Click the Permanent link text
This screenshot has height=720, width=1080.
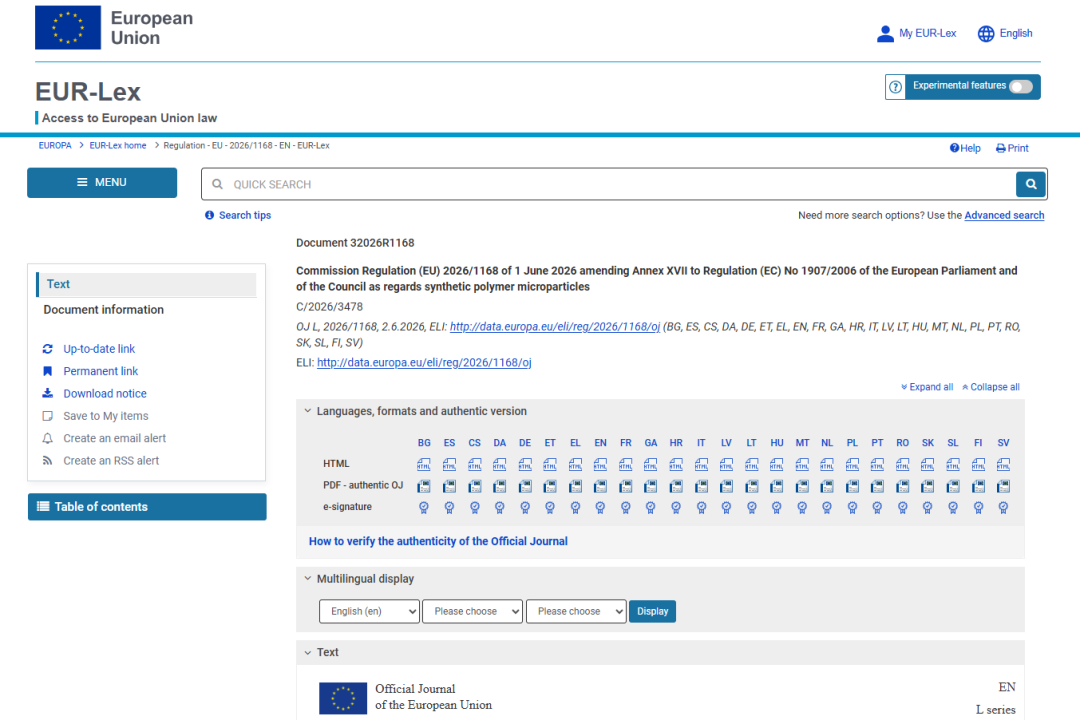pos(101,371)
